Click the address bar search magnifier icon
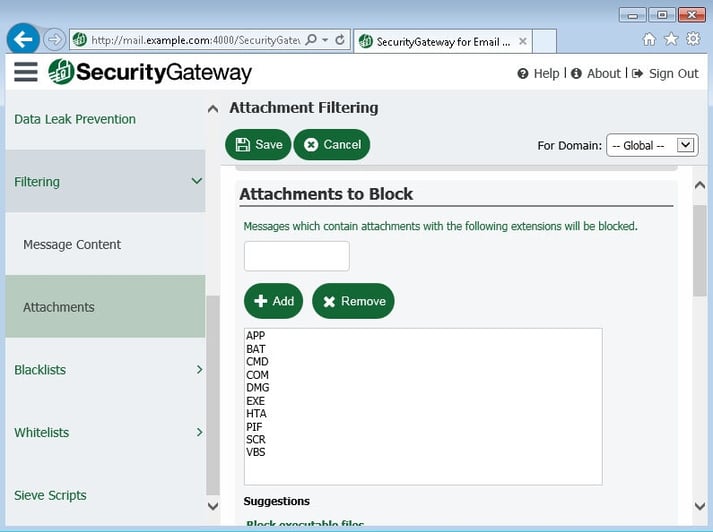The image size is (713, 532). point(311,40)
